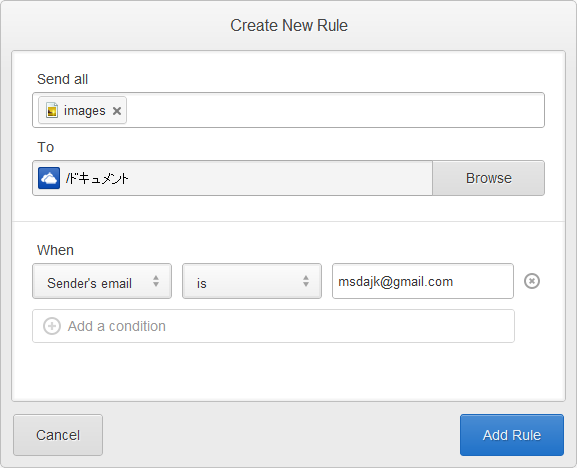Click the Add Rule button
This screenshot has height=468, width=577.
(511, 435)
